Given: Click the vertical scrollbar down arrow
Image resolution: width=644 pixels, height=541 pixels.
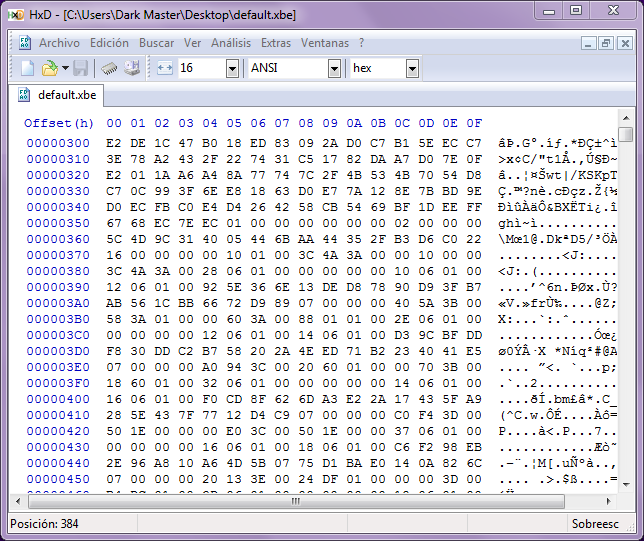Looking at the screenshot, I should point(626,485).
